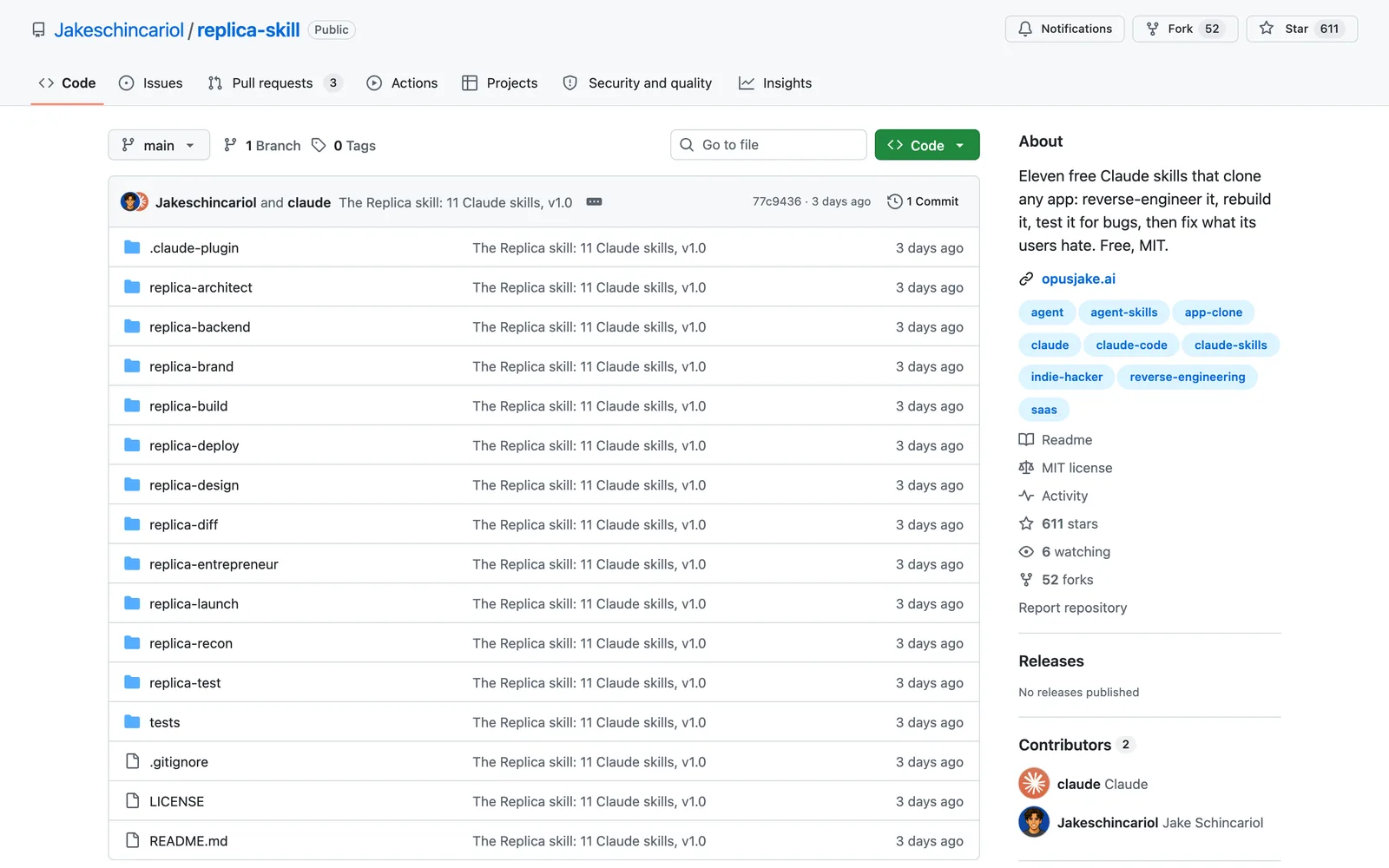1389x868 pixels.
Task: View the 611 stars link
Action: [1058, 523]
